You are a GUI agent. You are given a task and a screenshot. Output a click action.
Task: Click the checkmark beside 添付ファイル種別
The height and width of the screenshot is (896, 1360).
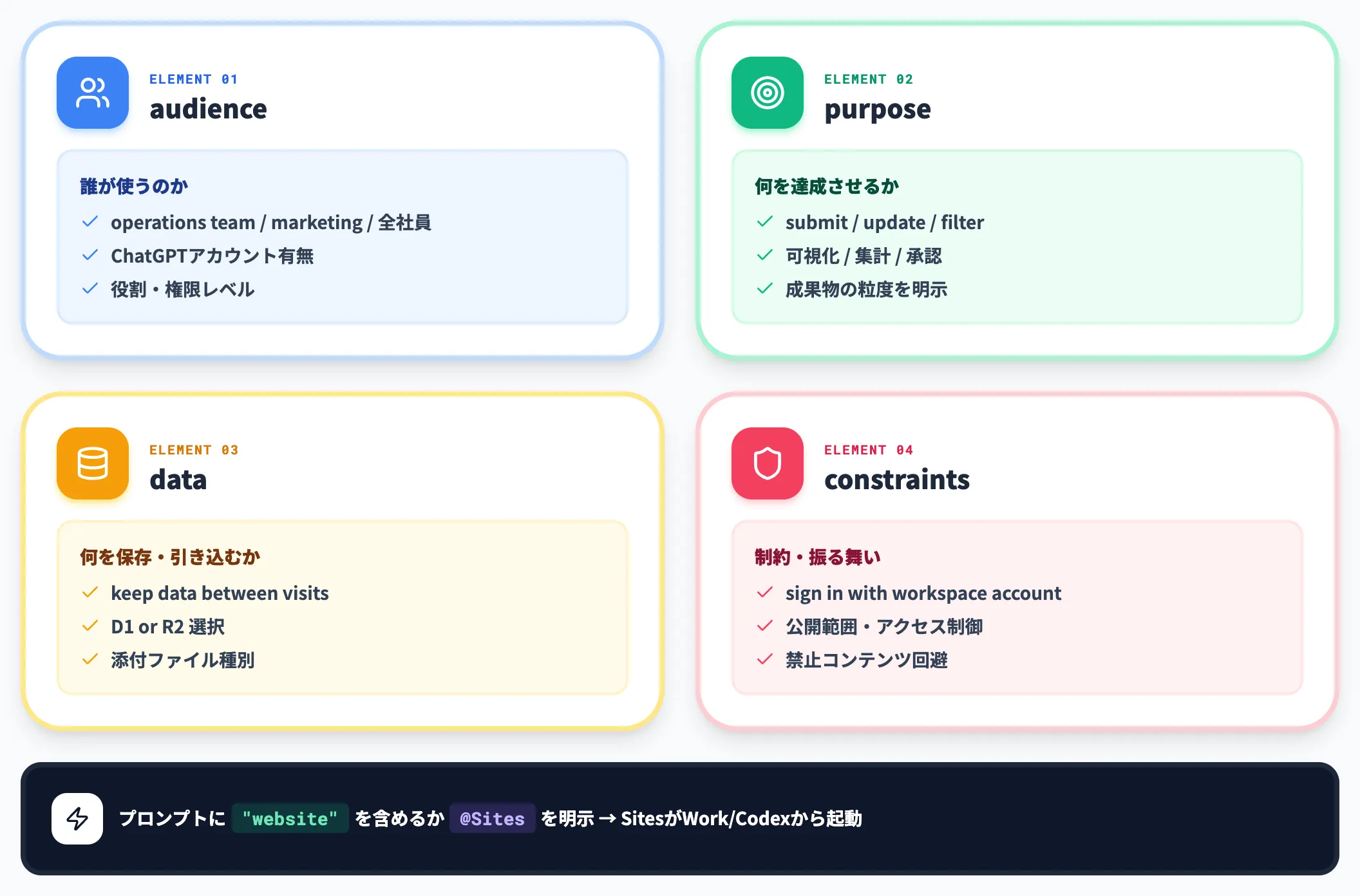pos(90,660)
